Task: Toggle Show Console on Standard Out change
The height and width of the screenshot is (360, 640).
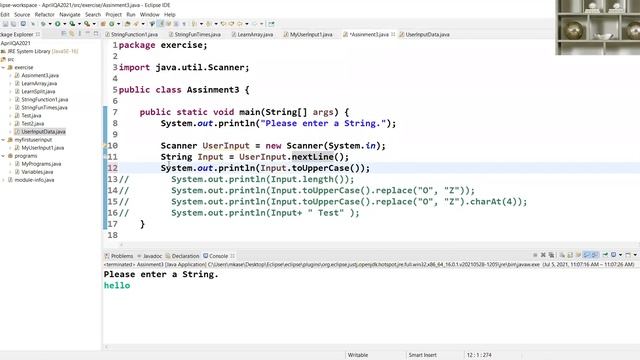Action: [587, 255]
